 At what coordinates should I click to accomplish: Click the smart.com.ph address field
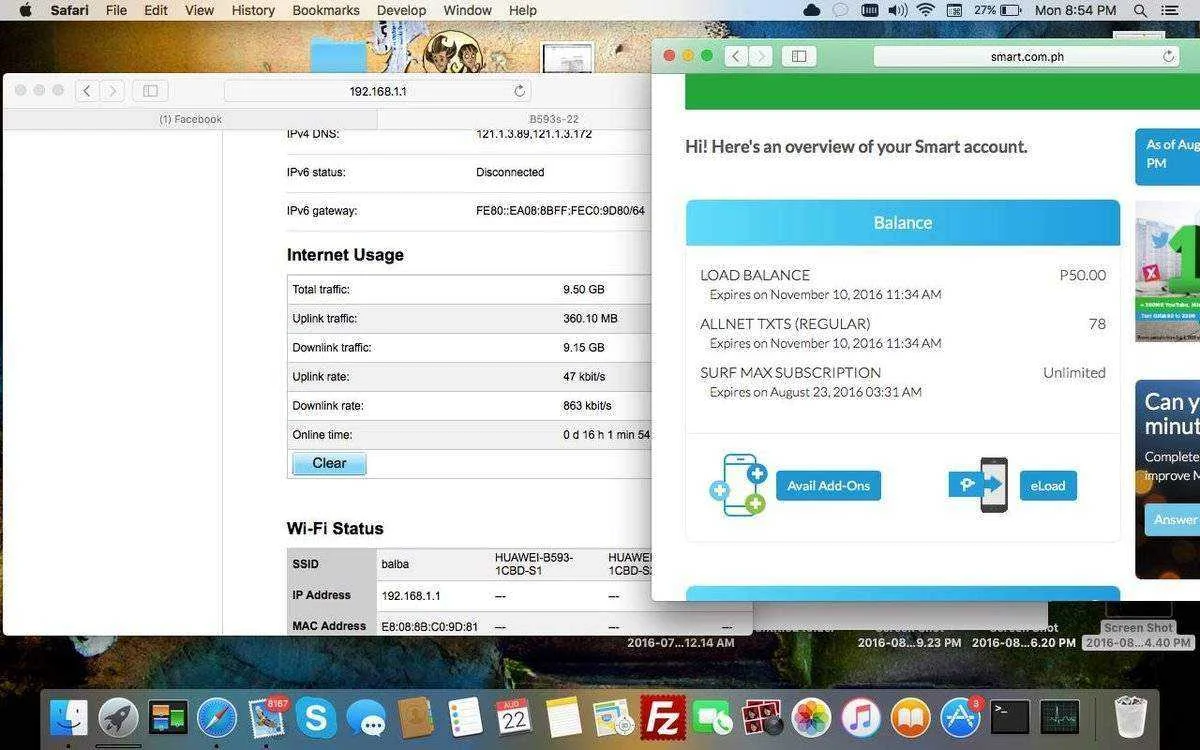(x=1027, y=56)
